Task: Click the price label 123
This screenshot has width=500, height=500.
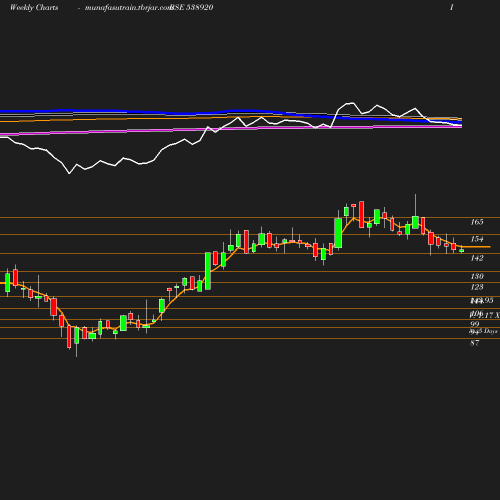Action: (x=477, y=287)
